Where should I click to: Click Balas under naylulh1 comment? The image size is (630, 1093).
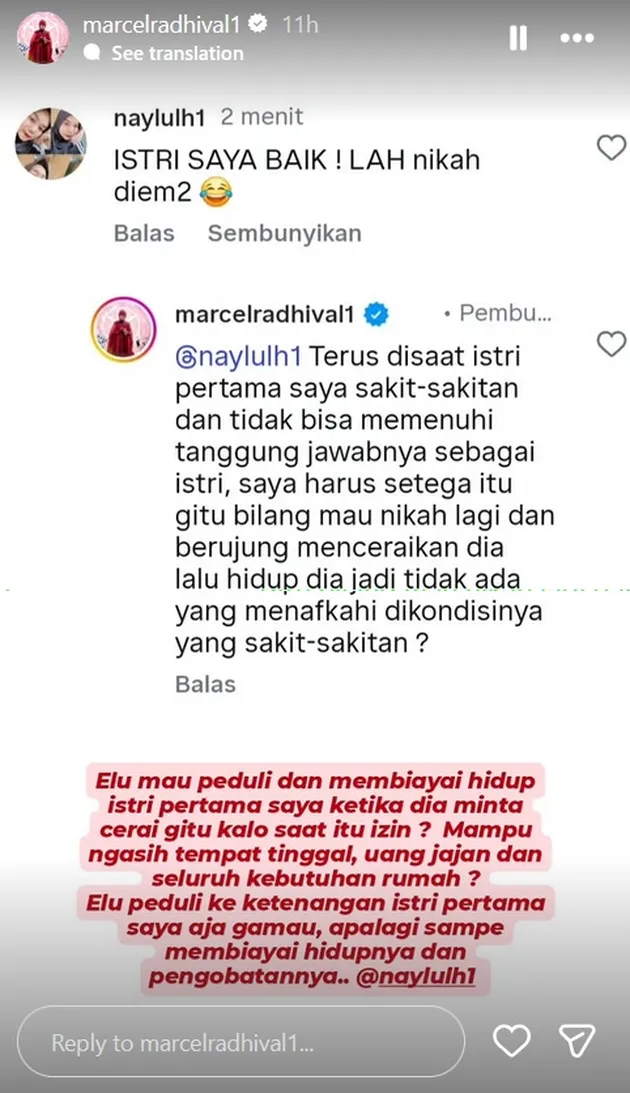(x=144, y=233)
